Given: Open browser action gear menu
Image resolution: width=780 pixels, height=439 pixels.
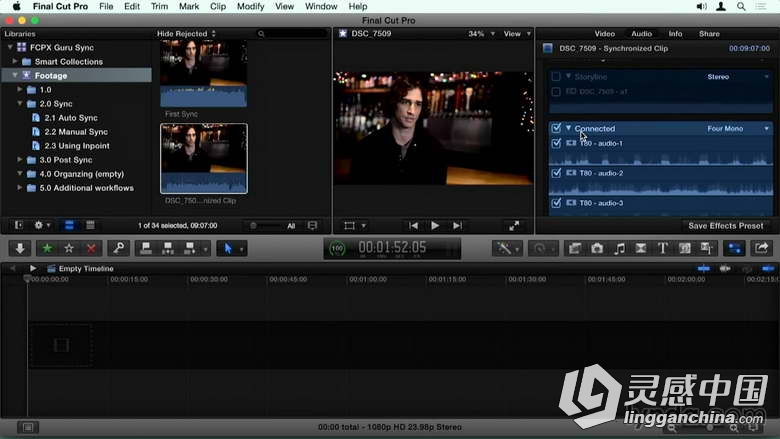Looking at the screenshot, I should click(42, 225).
